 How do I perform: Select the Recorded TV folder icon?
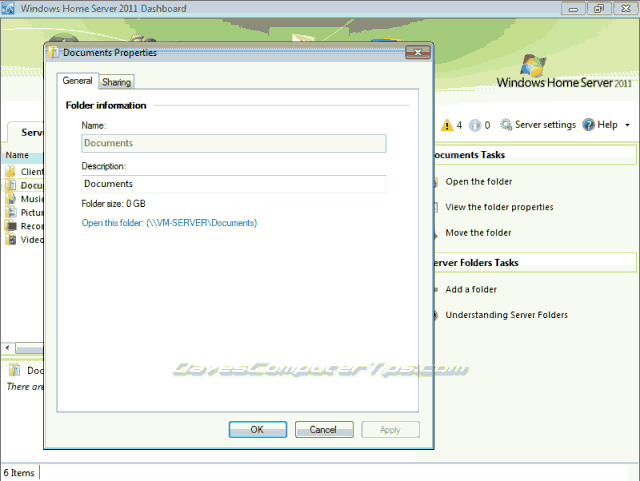11,226
